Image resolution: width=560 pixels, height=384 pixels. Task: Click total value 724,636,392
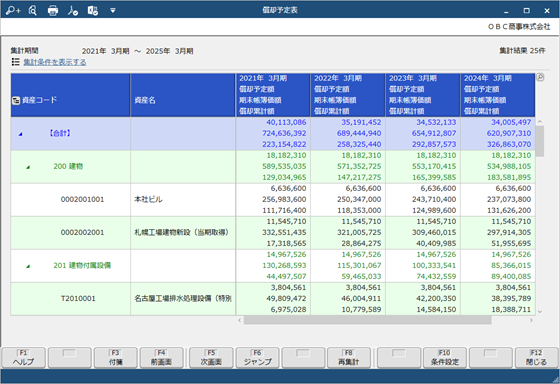click(284, 133)
